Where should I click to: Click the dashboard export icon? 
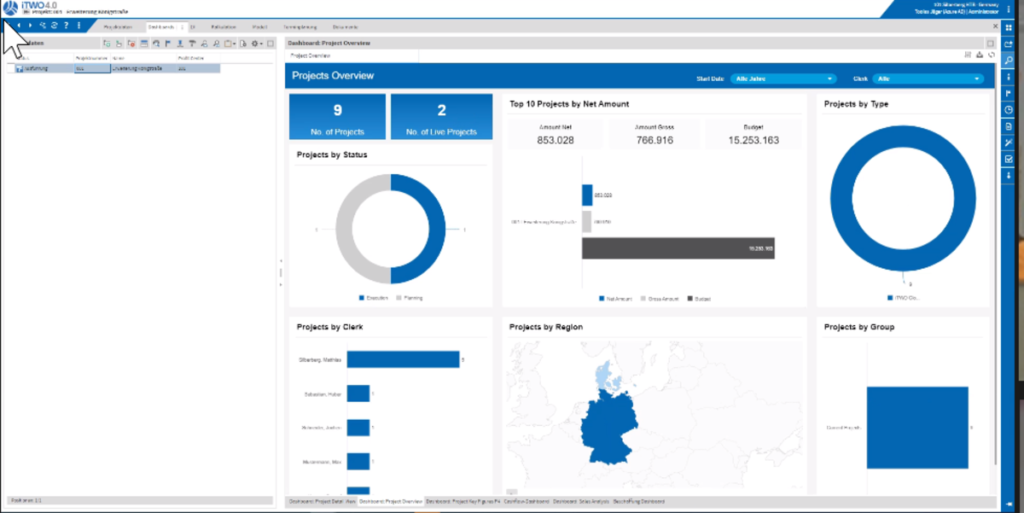click(980, 55)
